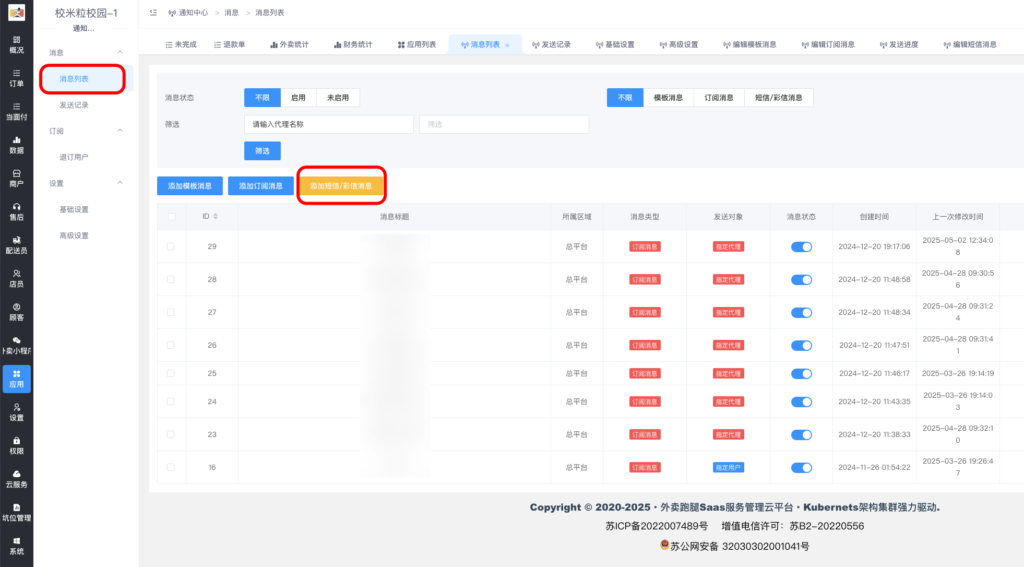Switch to the 发送进度 tab
Screen dimensions: 1024x567
point(899,44)
